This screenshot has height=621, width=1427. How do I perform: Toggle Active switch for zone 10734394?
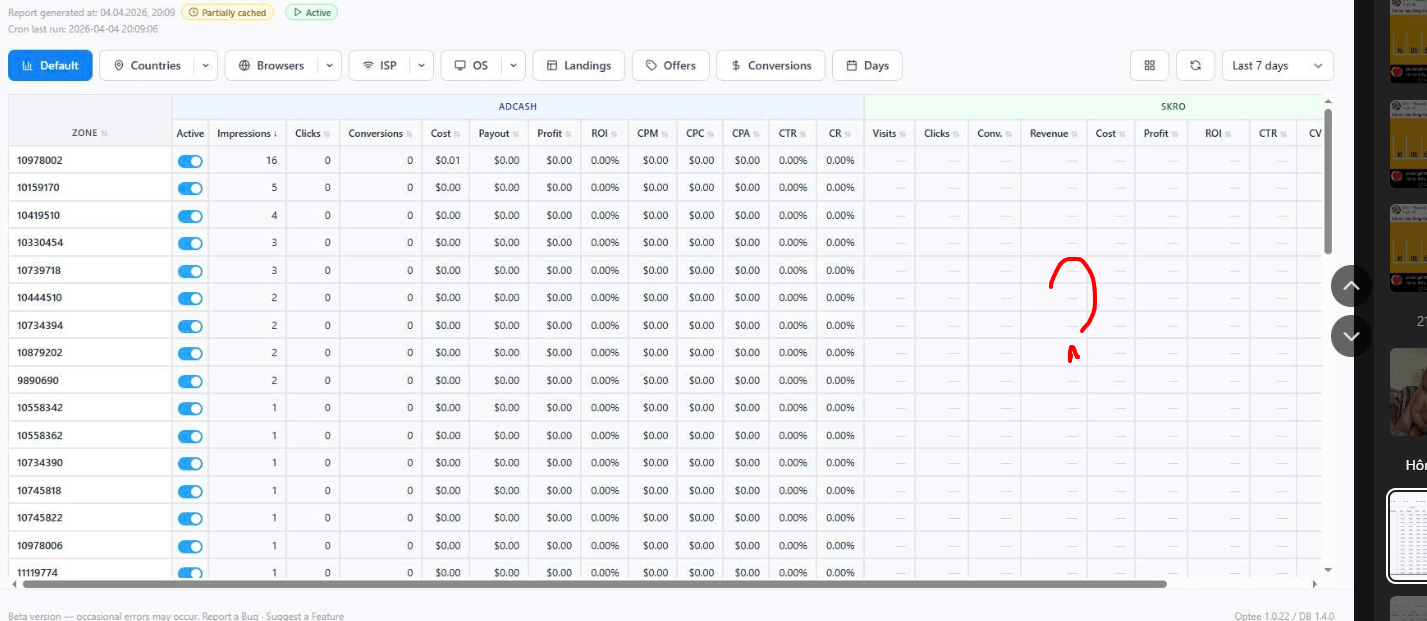[190, 326]
